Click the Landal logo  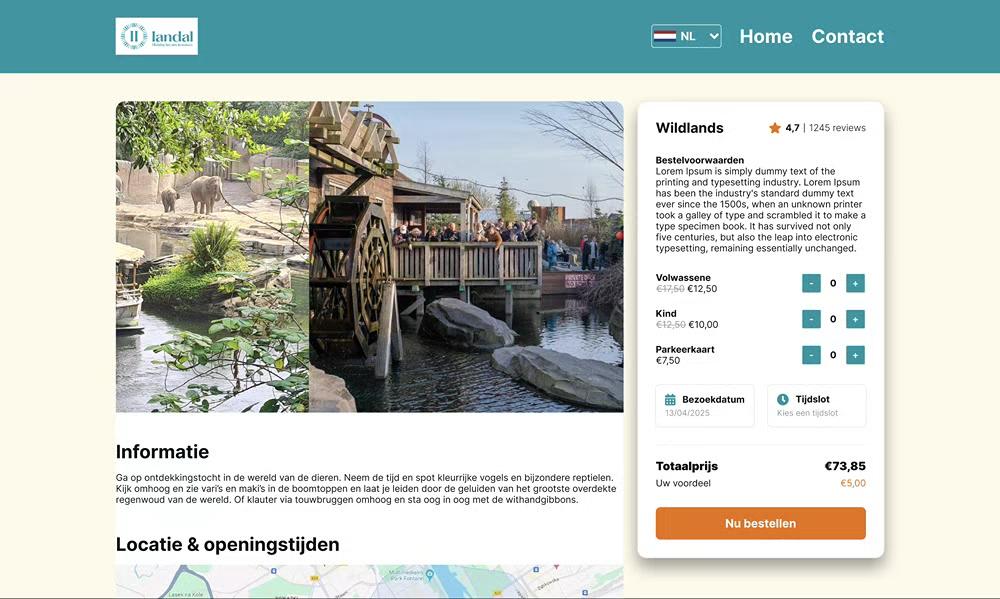(156, 36)
